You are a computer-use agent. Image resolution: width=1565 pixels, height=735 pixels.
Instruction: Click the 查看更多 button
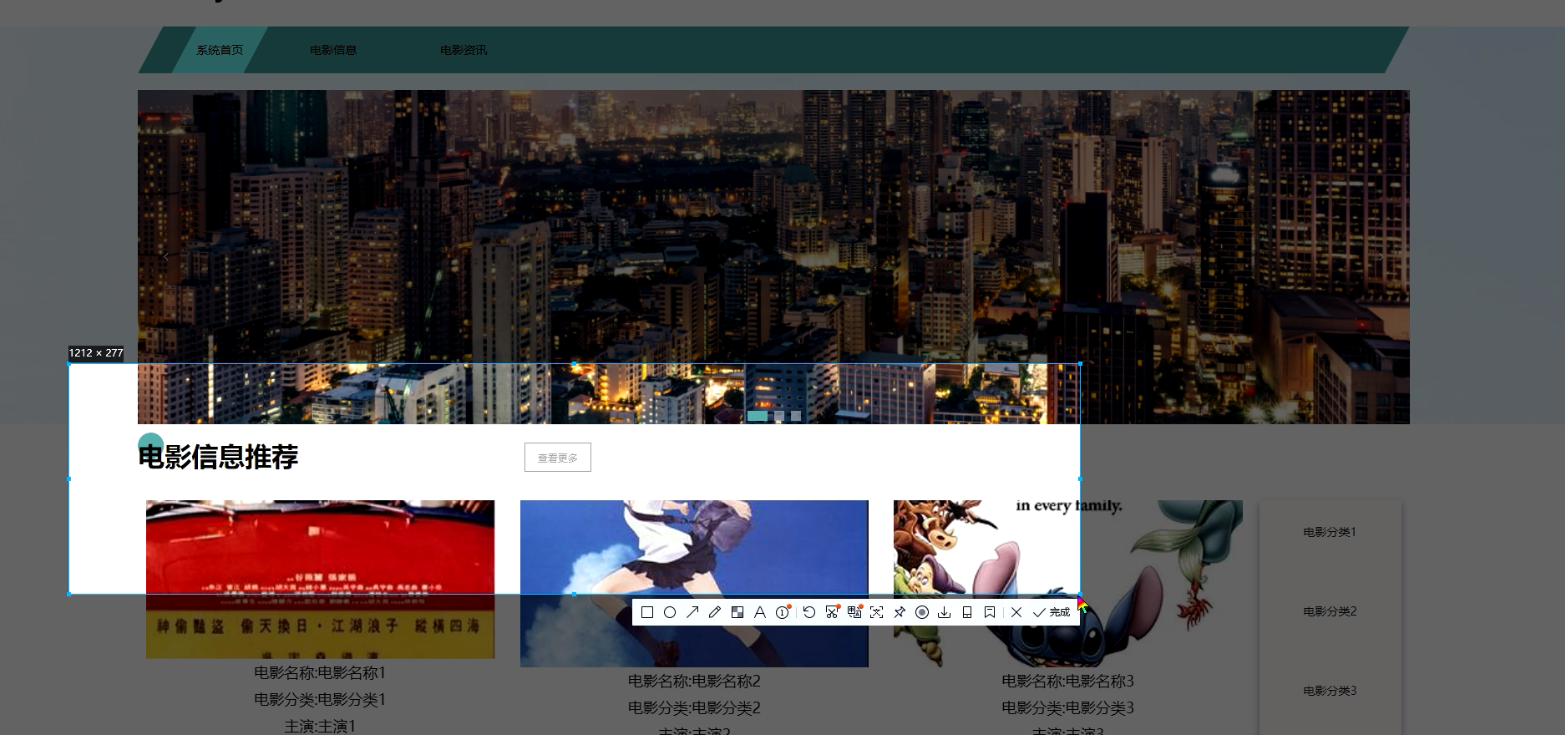(558, 457)
